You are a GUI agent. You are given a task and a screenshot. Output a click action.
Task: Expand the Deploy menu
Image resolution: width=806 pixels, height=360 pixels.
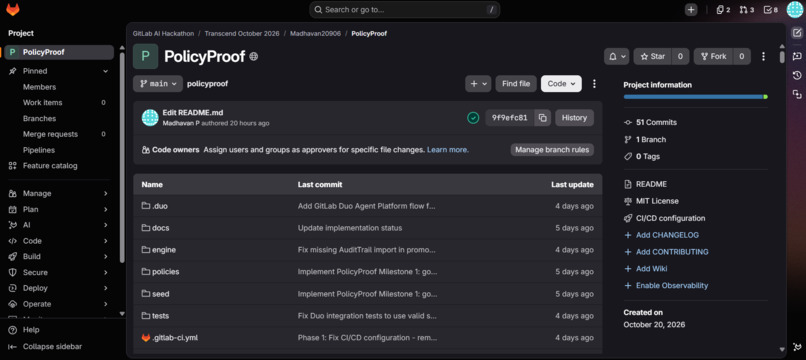tap(59, 288)
